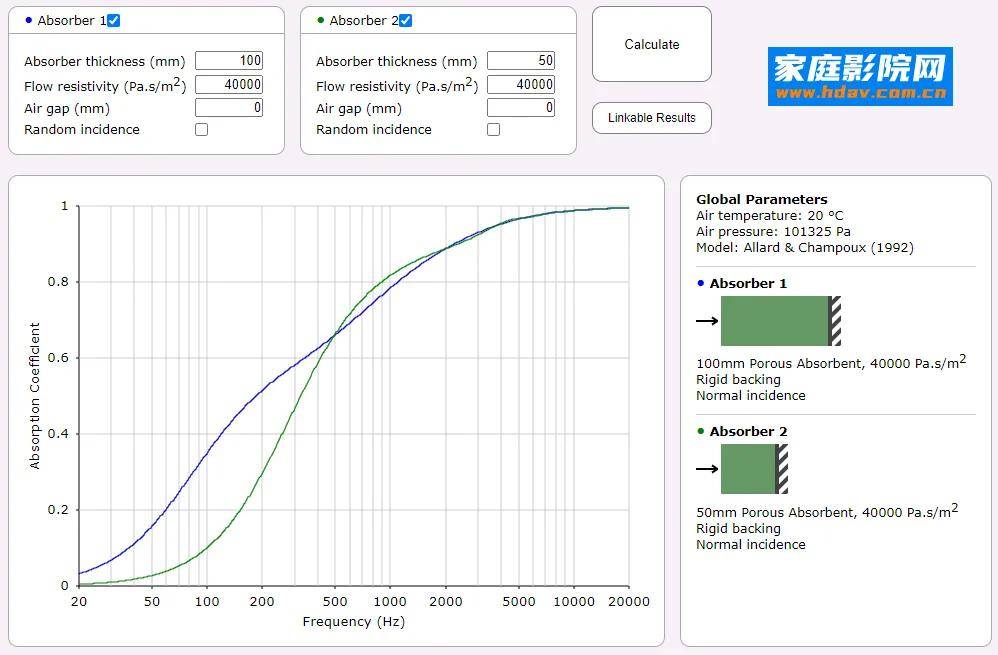
Task: Click Absorber 2 thickness input field
Action: [521, 61]
